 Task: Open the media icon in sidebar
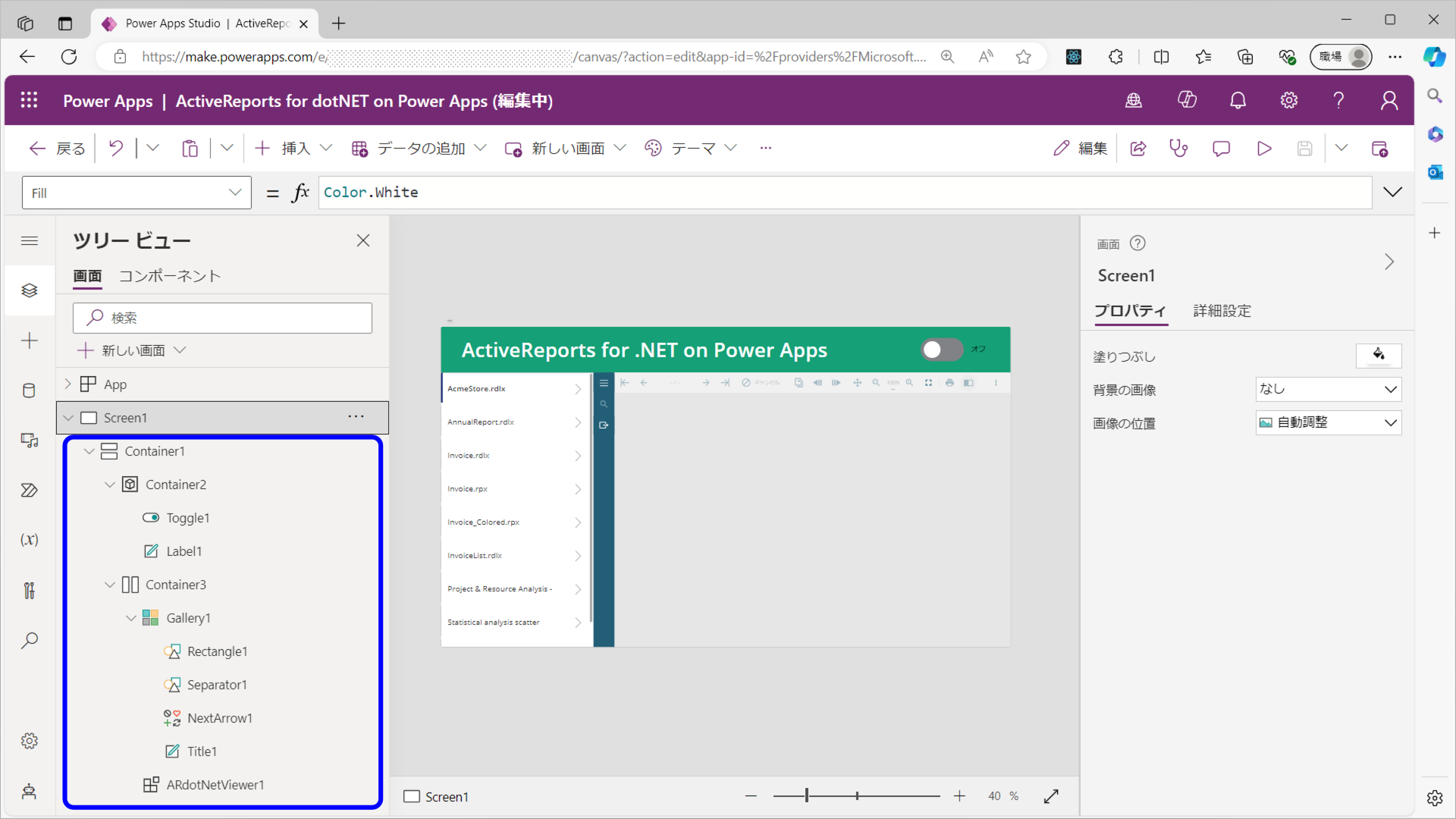click(30, 441)
